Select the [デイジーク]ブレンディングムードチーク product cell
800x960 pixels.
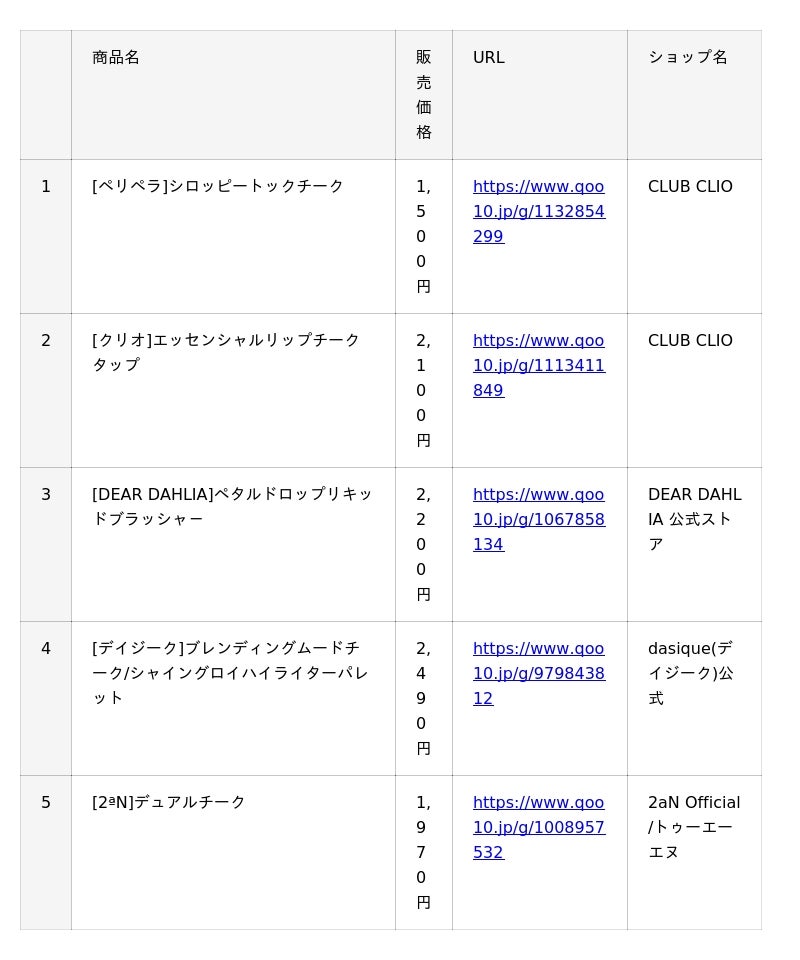point(230,672)
